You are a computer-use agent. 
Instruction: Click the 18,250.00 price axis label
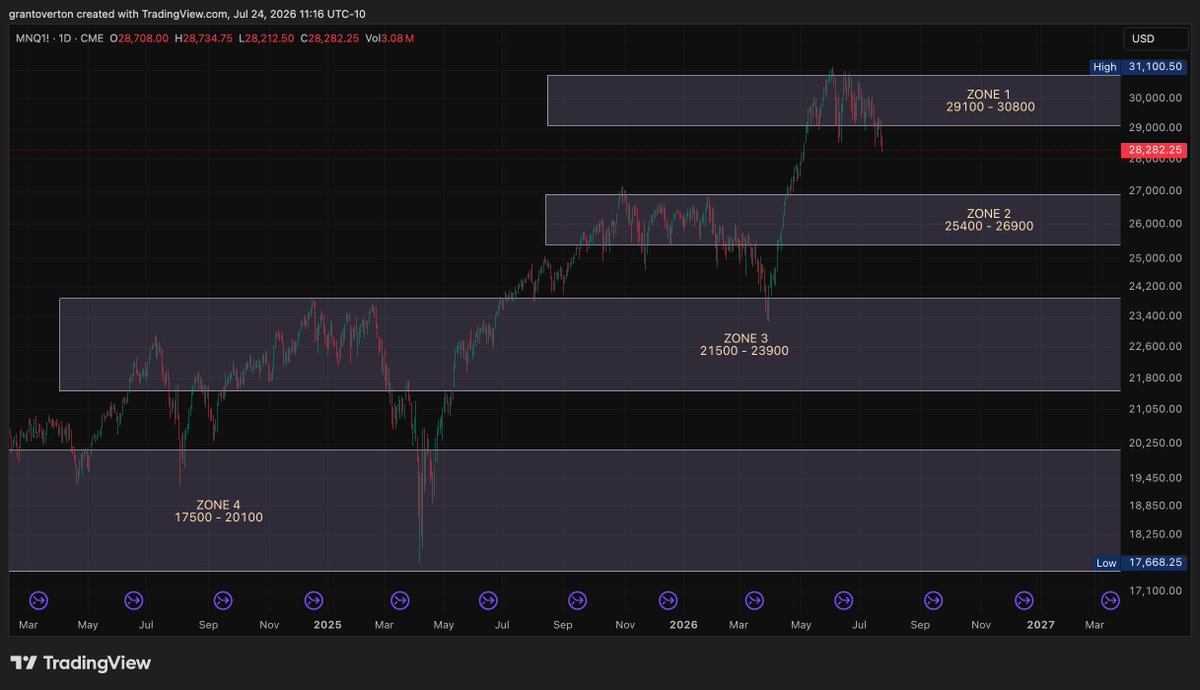[x=1156, y=535]
